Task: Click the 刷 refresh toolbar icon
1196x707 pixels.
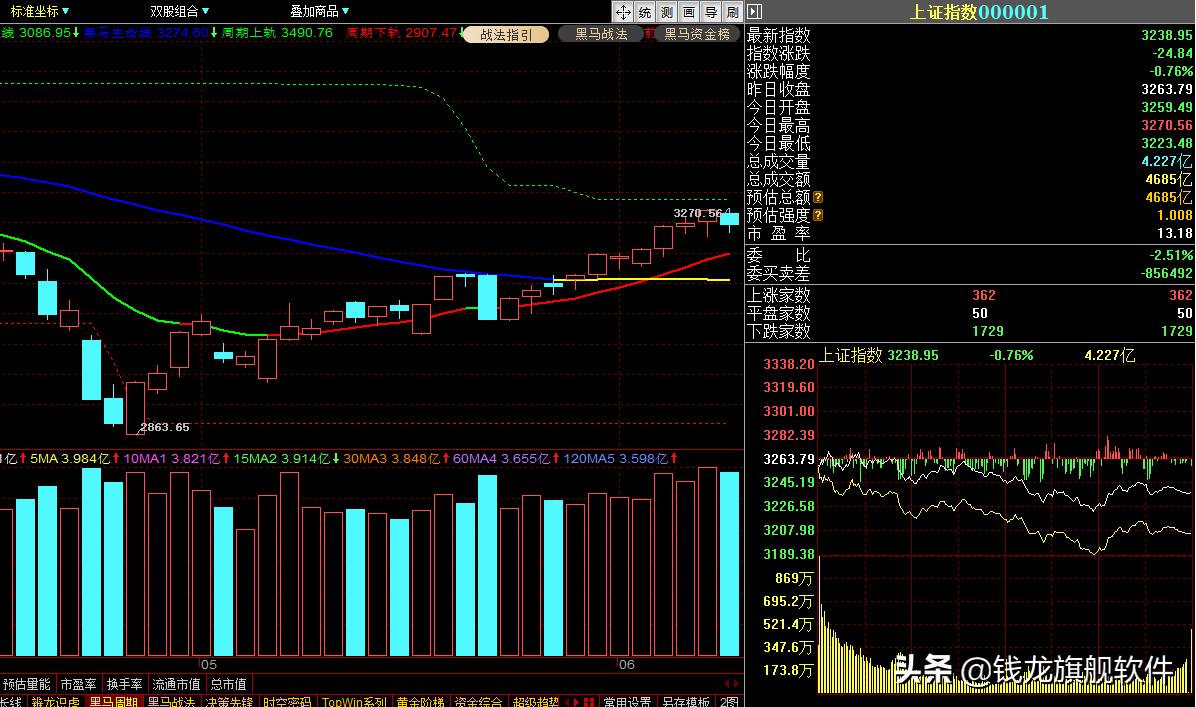Action: [732, 12]
